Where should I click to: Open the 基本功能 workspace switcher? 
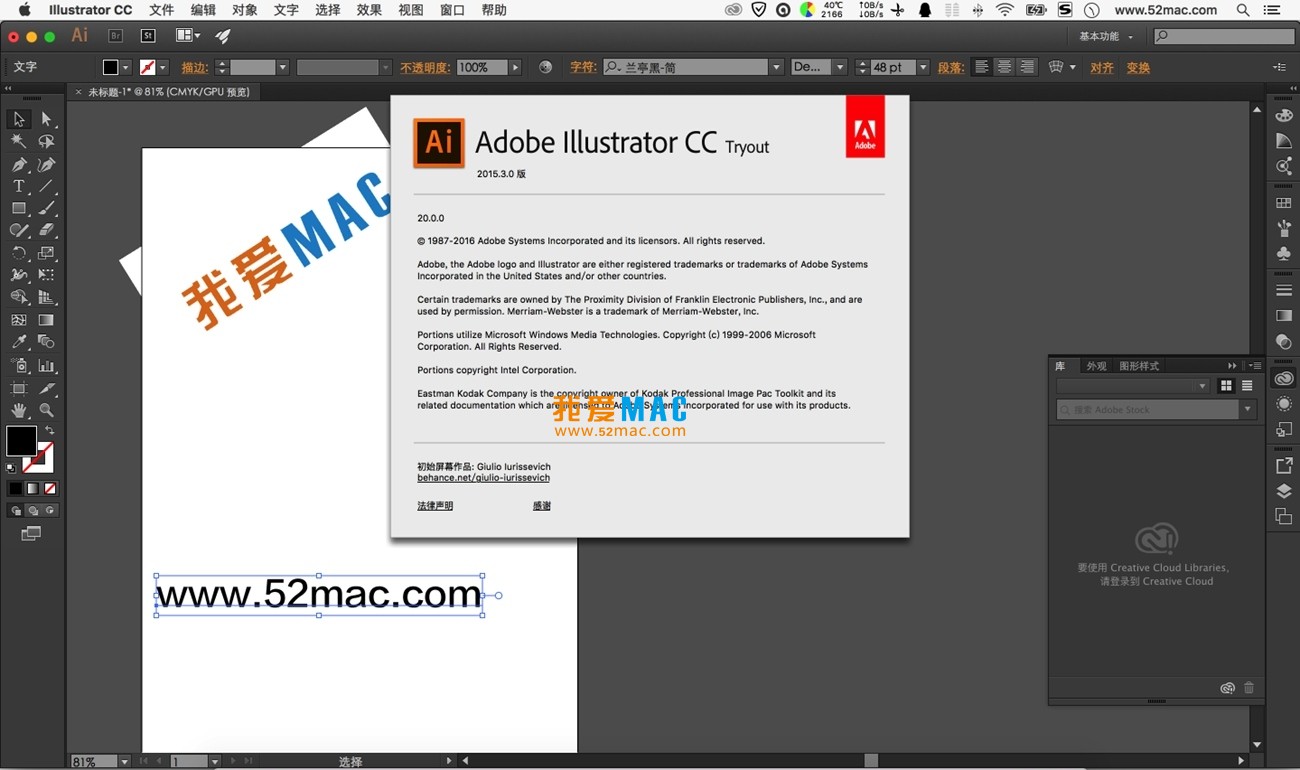tap(1106, 36)
